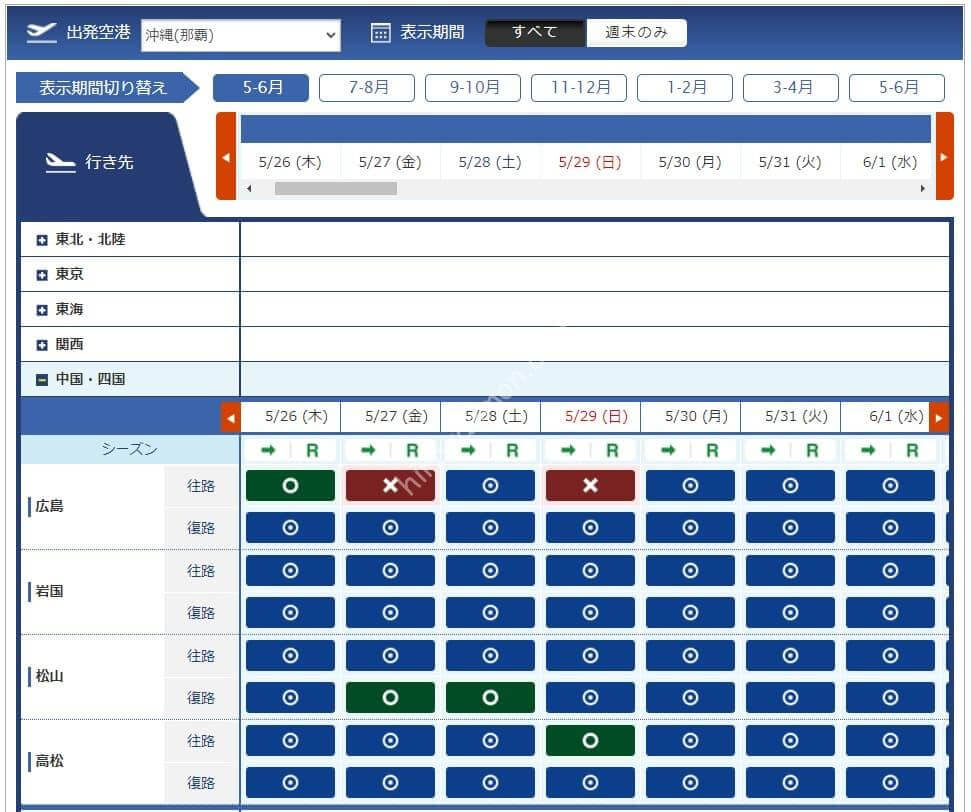
Task: Select 広島 復路 on 5/26
Action: (x=290, y=528)
